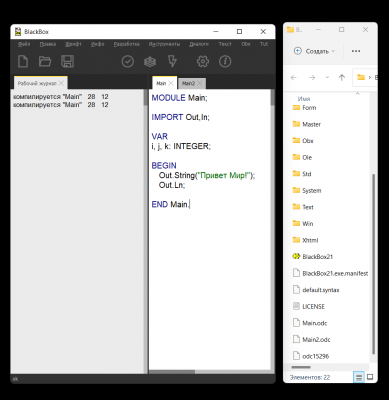
Task: Click the Создать button in Explorer
Action: tap(314, 51)
